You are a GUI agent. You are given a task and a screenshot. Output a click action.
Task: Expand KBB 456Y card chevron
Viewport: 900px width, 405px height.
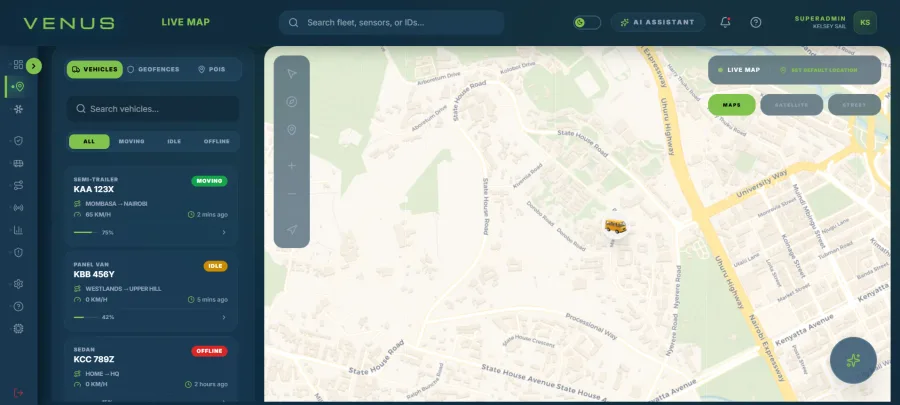point(224,317)
